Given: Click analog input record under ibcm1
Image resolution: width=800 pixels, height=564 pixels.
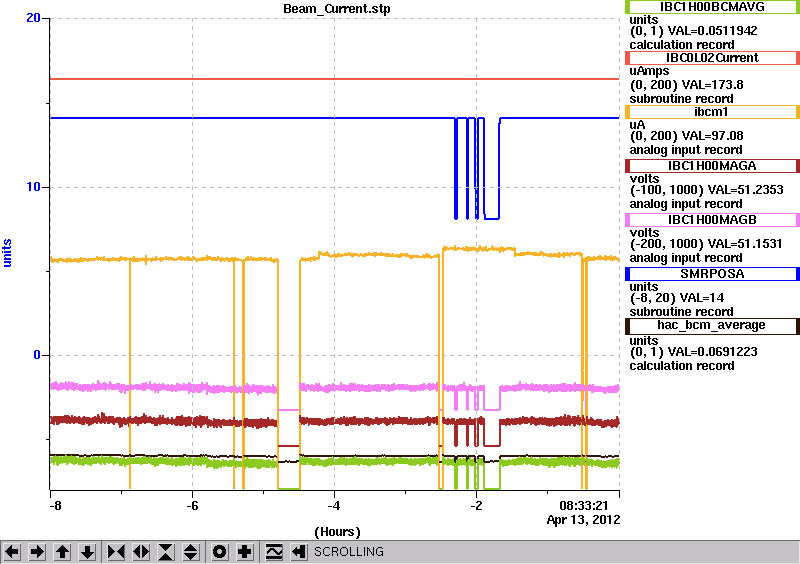Looking at the screenshot, I should [686, 150].
